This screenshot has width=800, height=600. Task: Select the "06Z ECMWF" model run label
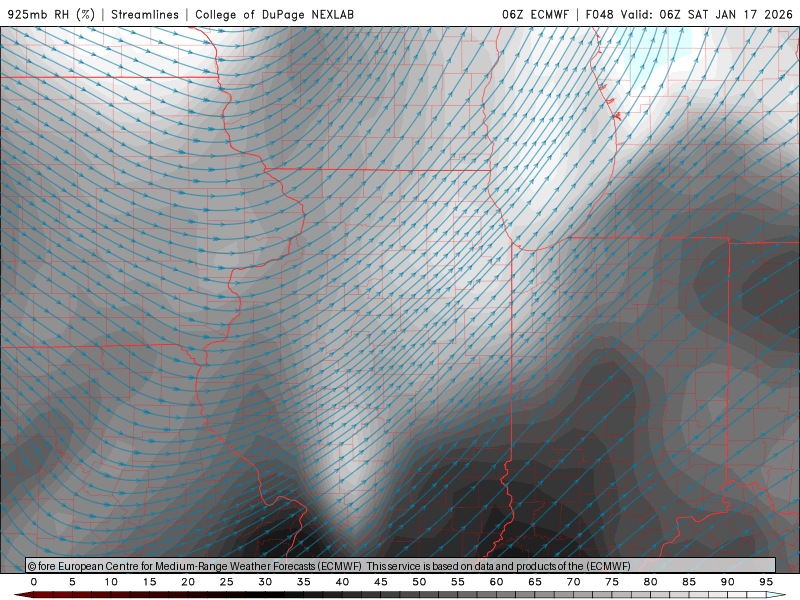click(535, 14)
